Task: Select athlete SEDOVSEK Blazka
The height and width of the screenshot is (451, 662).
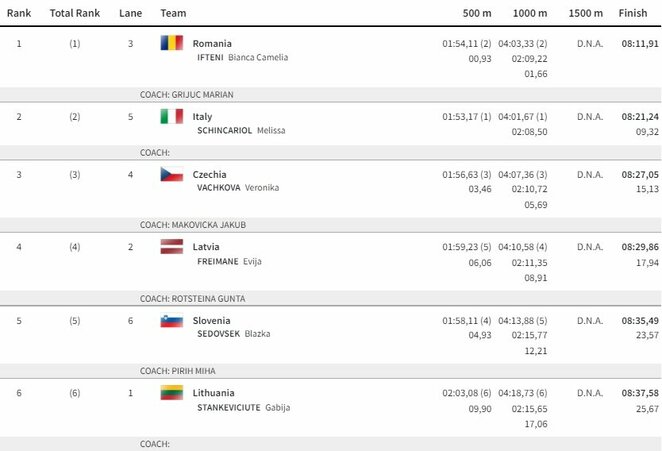Action: 234,334
